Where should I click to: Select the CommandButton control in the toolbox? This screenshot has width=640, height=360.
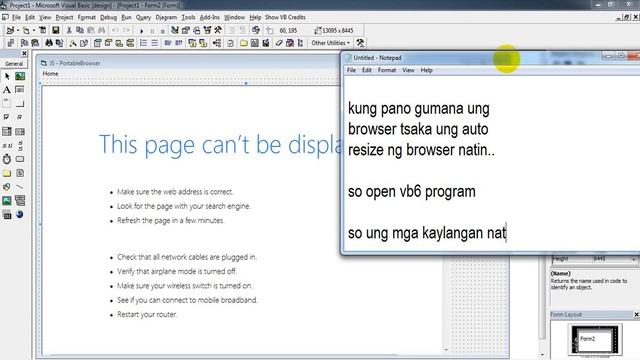(x=20, y=104)
